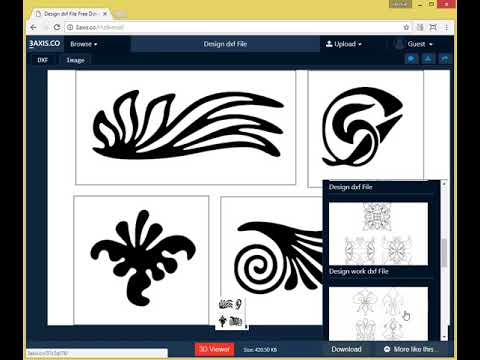Click the second extension icon before the menu
480x360 pixels.
point(433,27)
